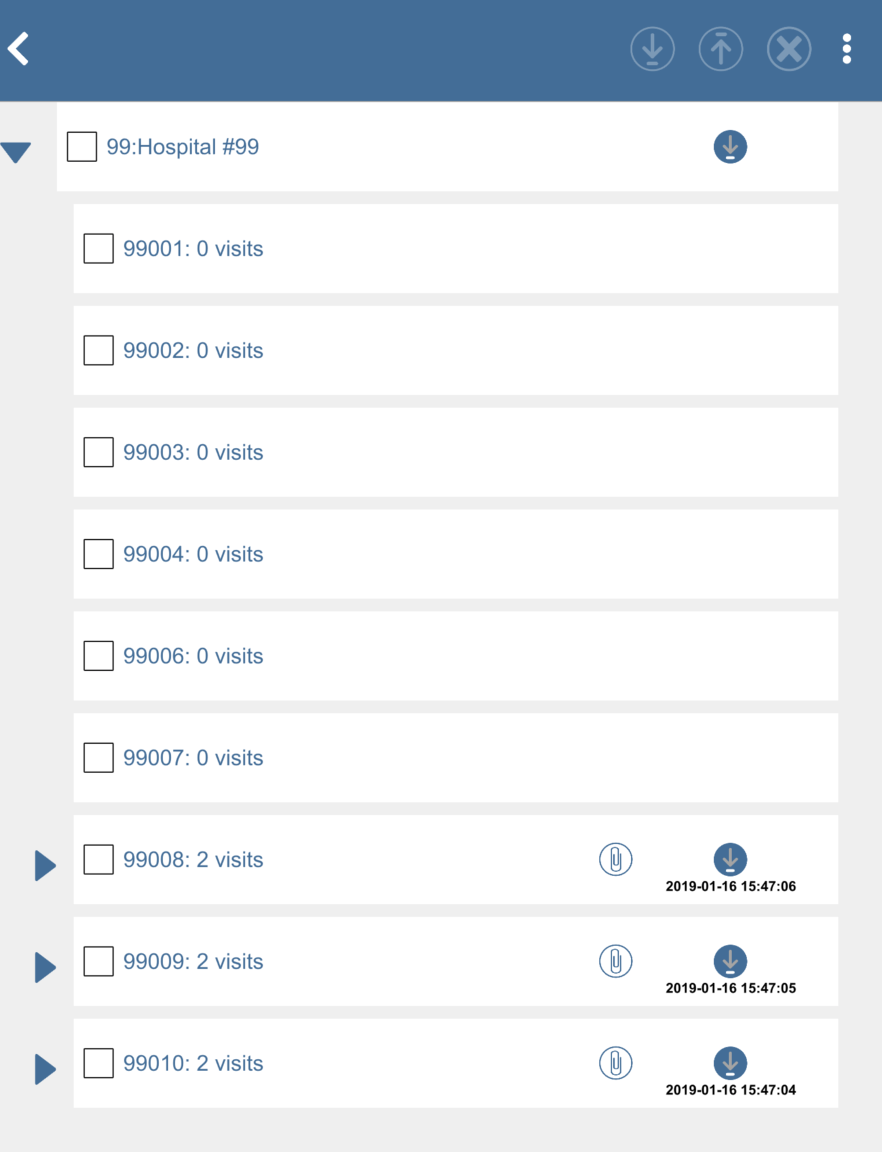This screenshot has width=882, height=1152.
Task: Click the attachment paperclip for 99008
Action: click(x=615, y=859)
